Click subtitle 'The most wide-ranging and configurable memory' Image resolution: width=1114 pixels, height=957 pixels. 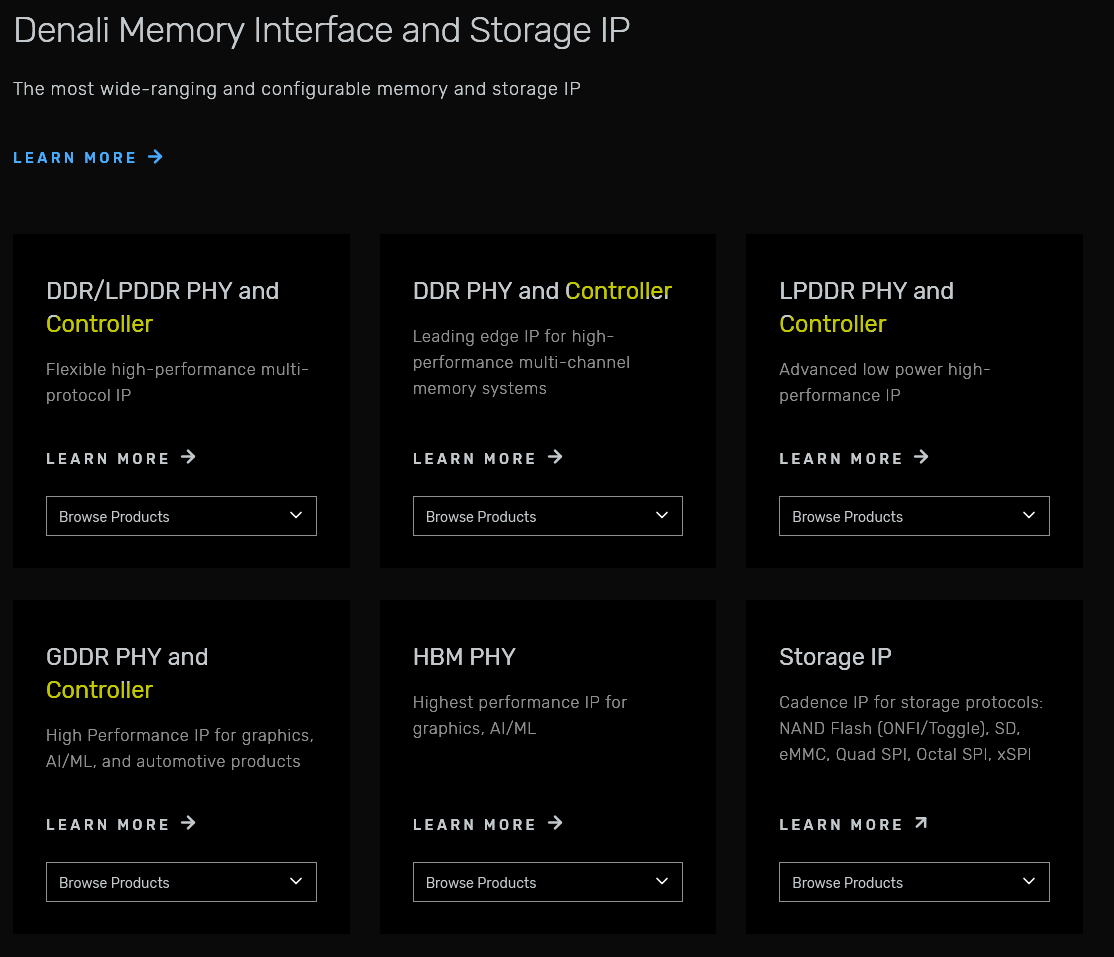click(230, 89)
